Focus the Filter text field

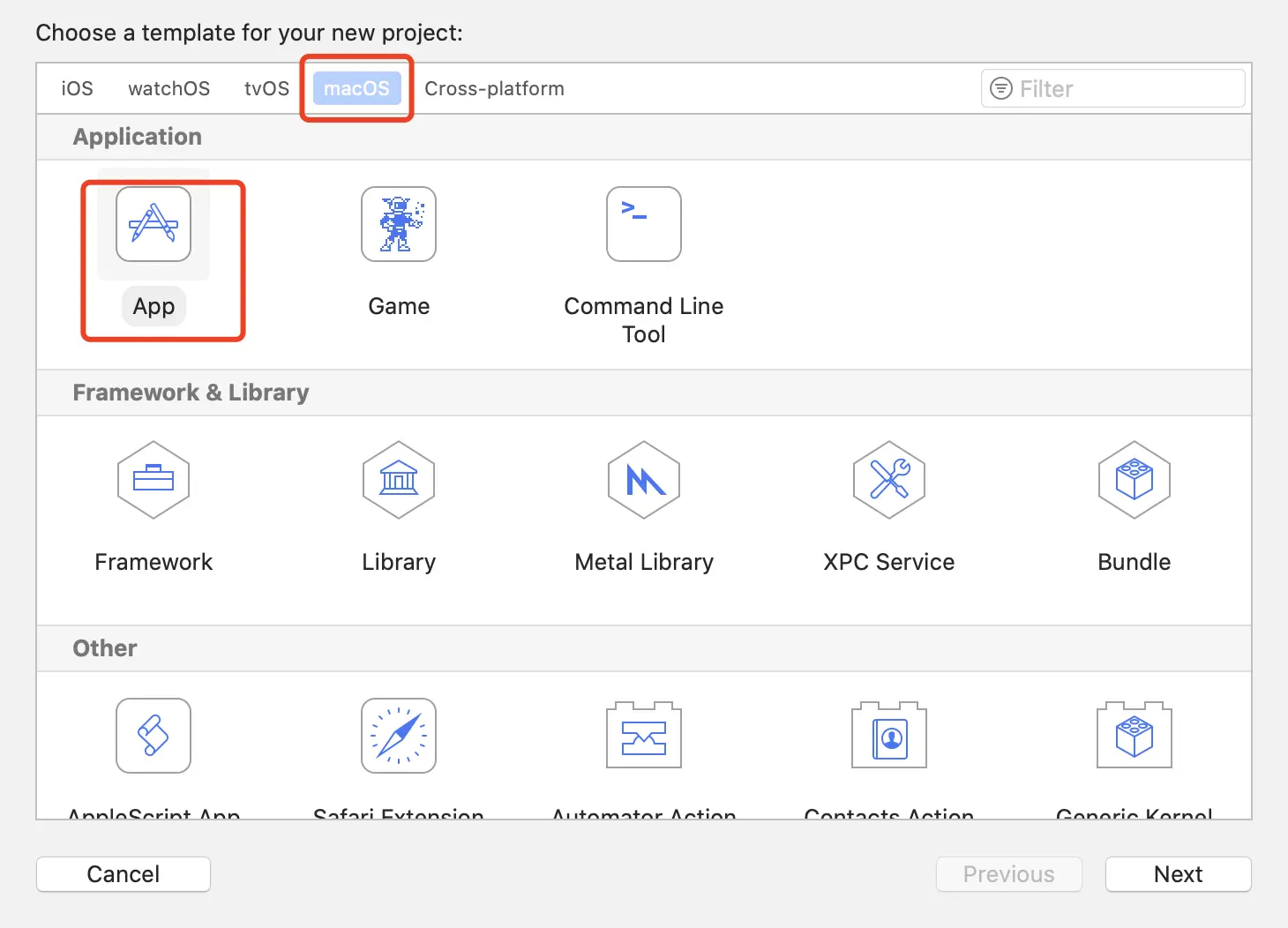pyautogui.click(x=1113, y=88)
